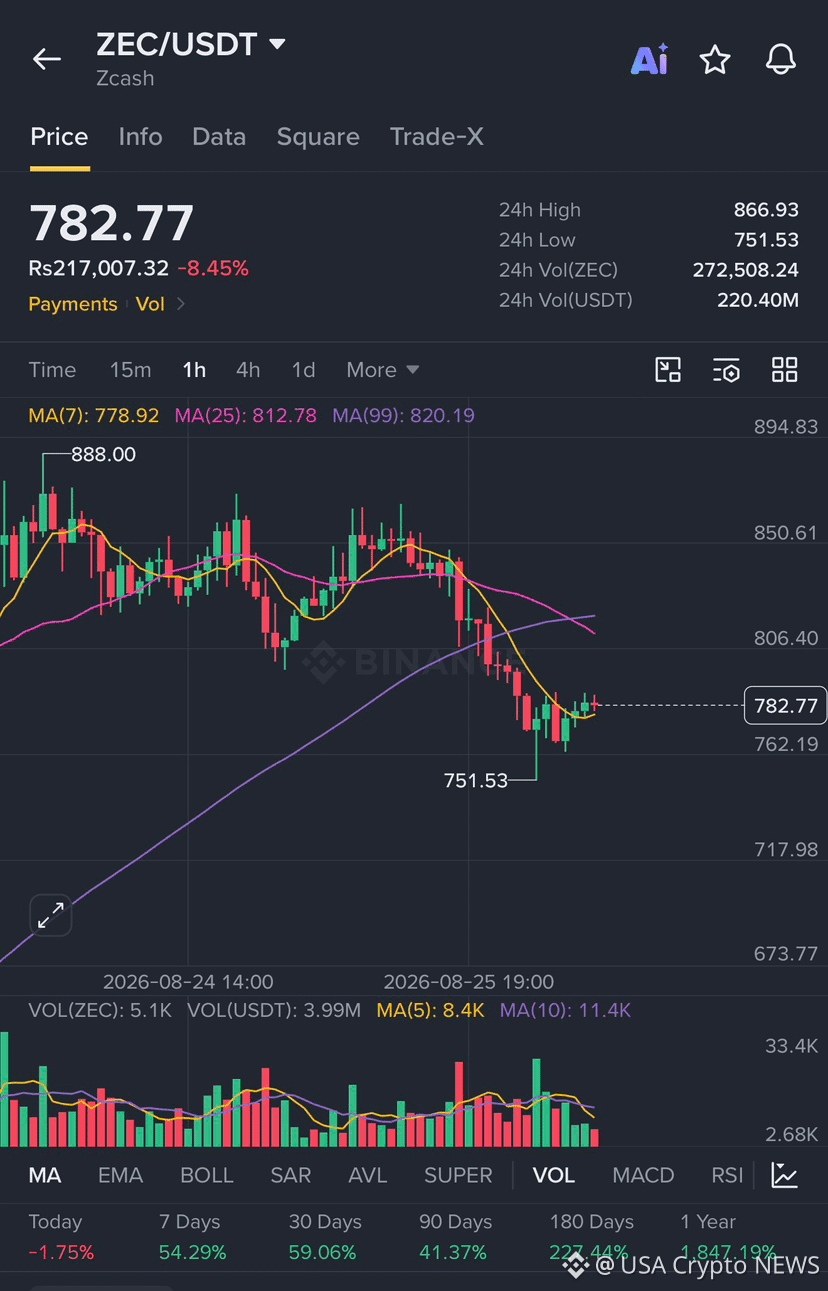This screenshot has height=1291, width=828.
Task: Tap 24h Vol(USDT) value 220.40M
Action: click(x=758, y=300)
